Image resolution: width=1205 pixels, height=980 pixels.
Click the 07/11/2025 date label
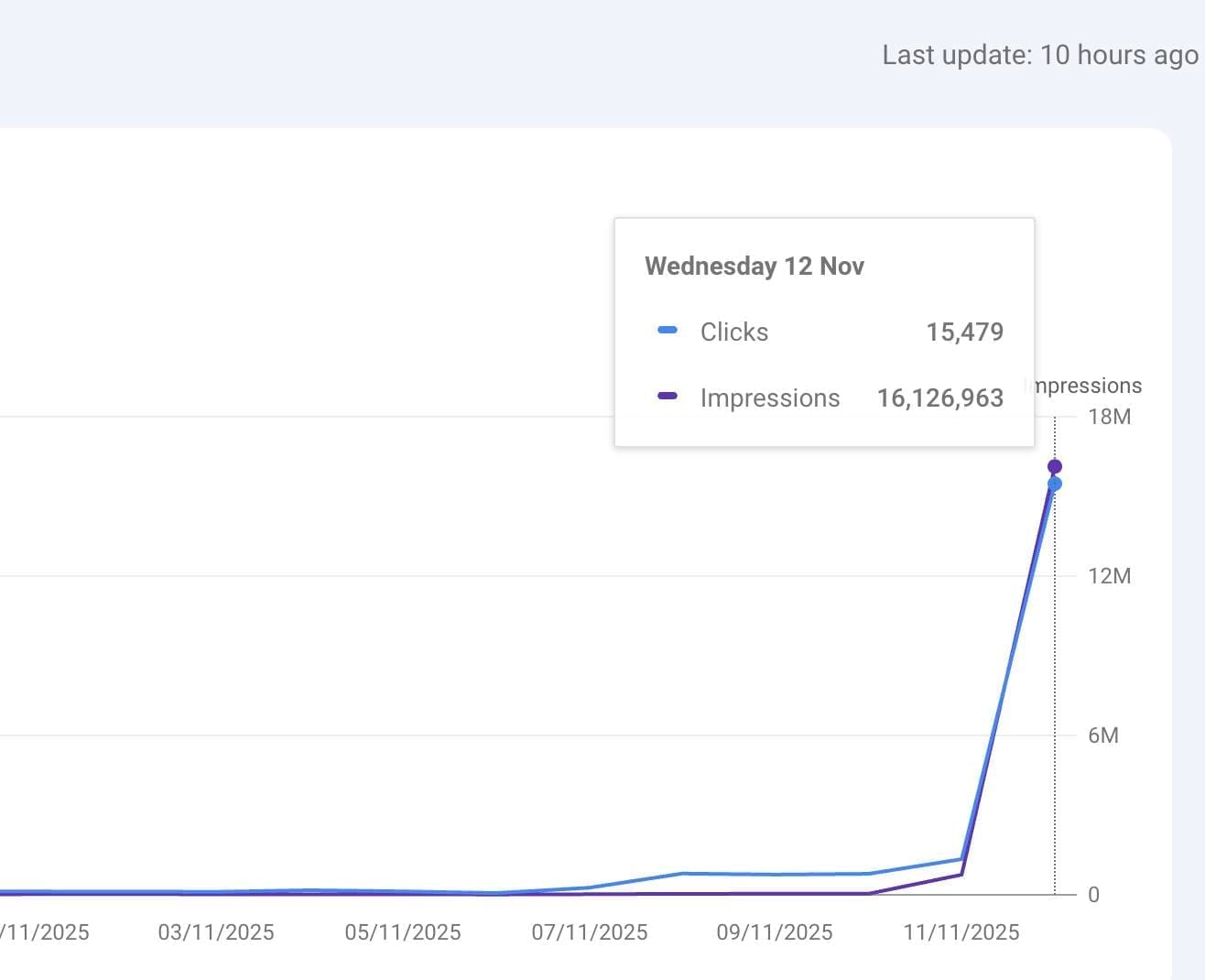tap(590, 932)
